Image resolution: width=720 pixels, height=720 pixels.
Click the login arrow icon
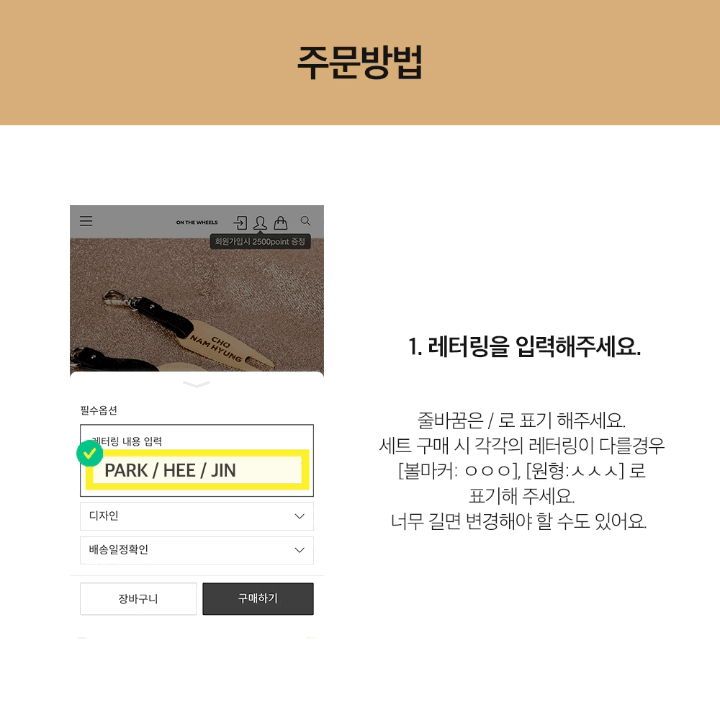point(240,223)
